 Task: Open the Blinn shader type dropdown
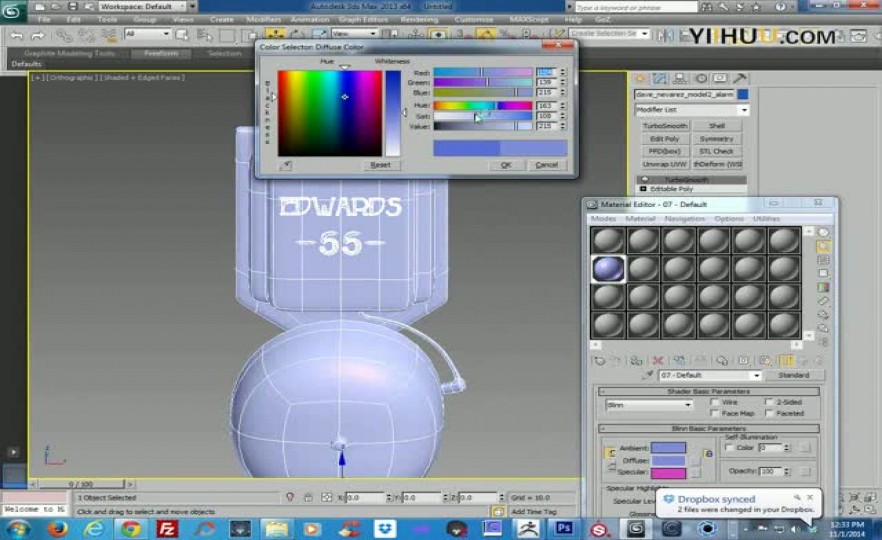tap(649, 404)
